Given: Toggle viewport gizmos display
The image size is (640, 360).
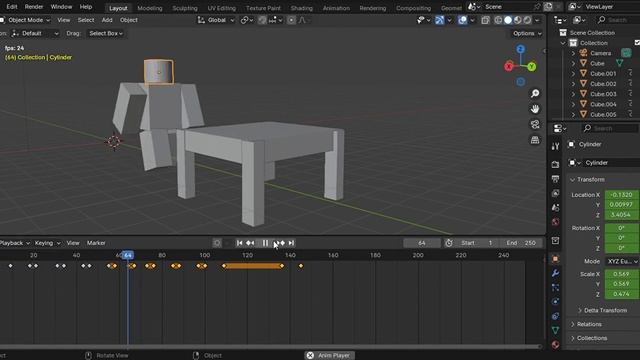Looking at the screenshot, I should click(x=439, y=20).
